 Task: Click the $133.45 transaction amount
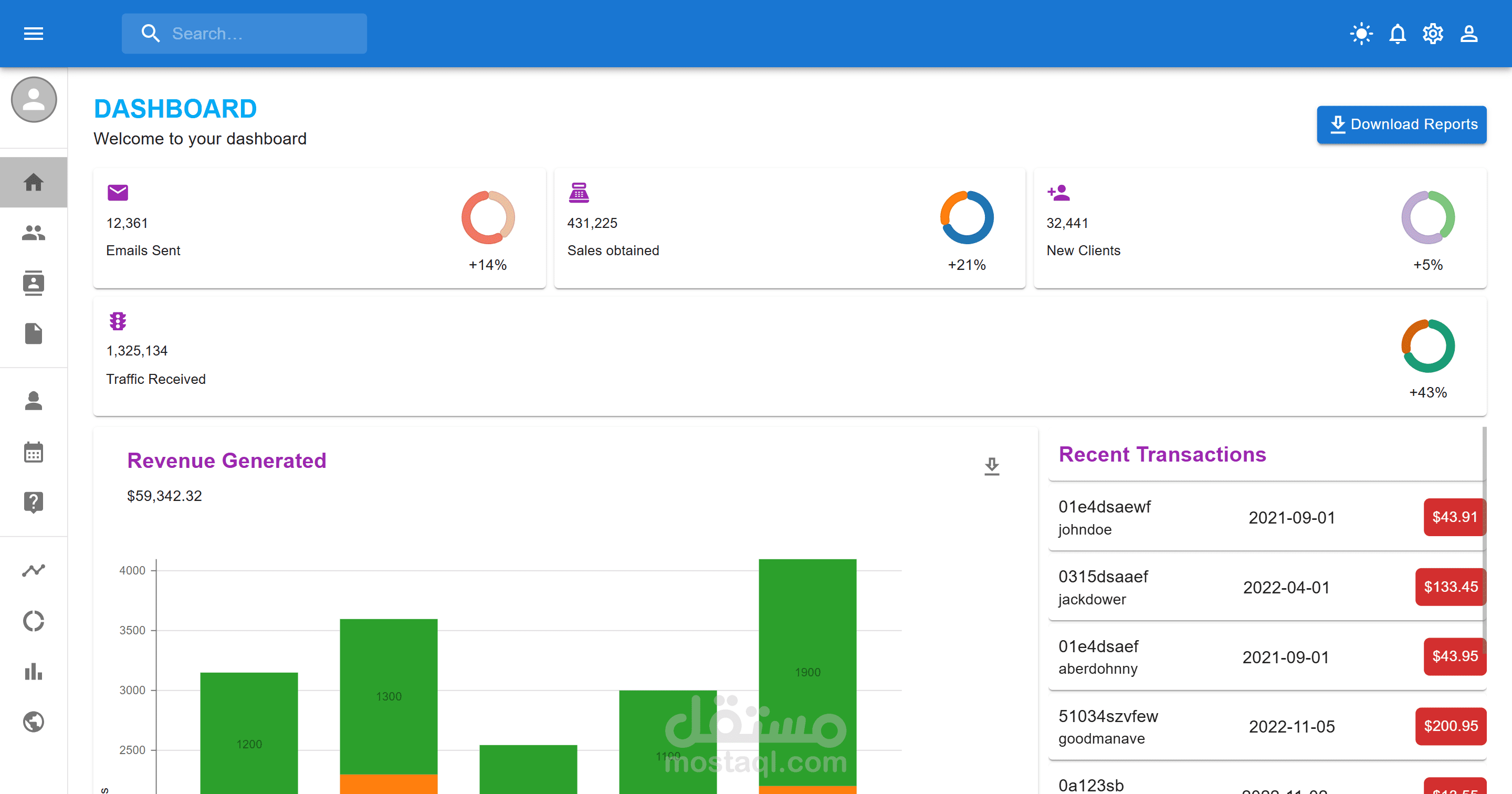coord(1451,587)
